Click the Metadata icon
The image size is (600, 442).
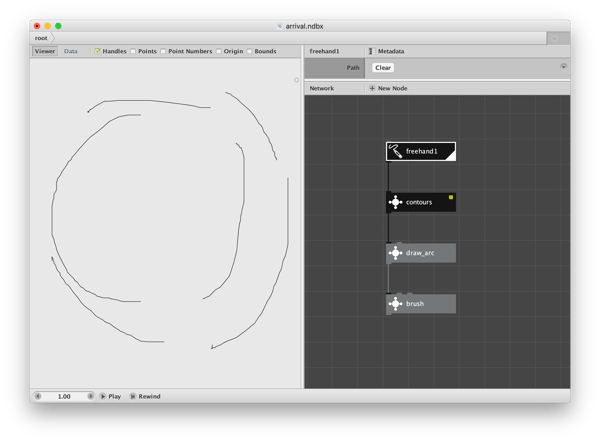[372, 51]
